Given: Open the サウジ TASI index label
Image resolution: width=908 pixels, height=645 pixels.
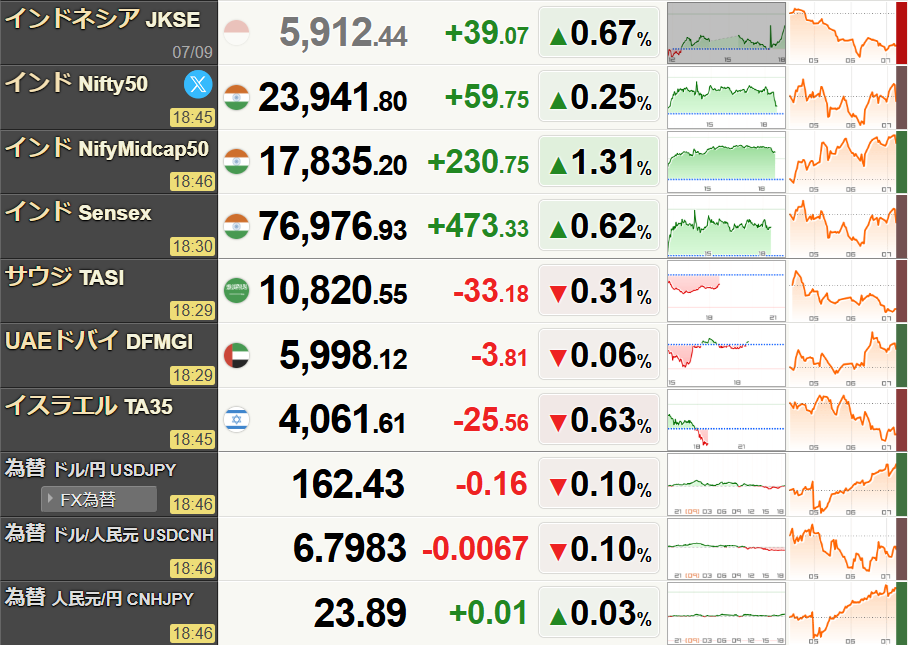Looking at the screenshot, I should [64, 278].
